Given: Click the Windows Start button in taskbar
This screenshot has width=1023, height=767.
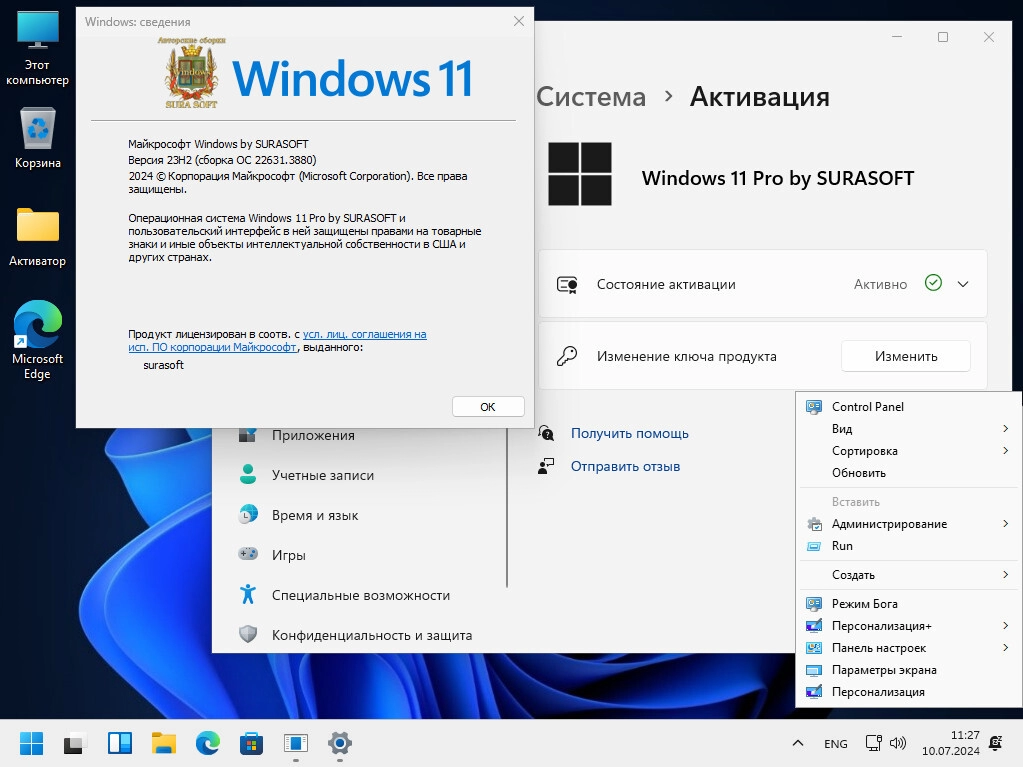Looking at the screenshot, I should coord(31,743).
